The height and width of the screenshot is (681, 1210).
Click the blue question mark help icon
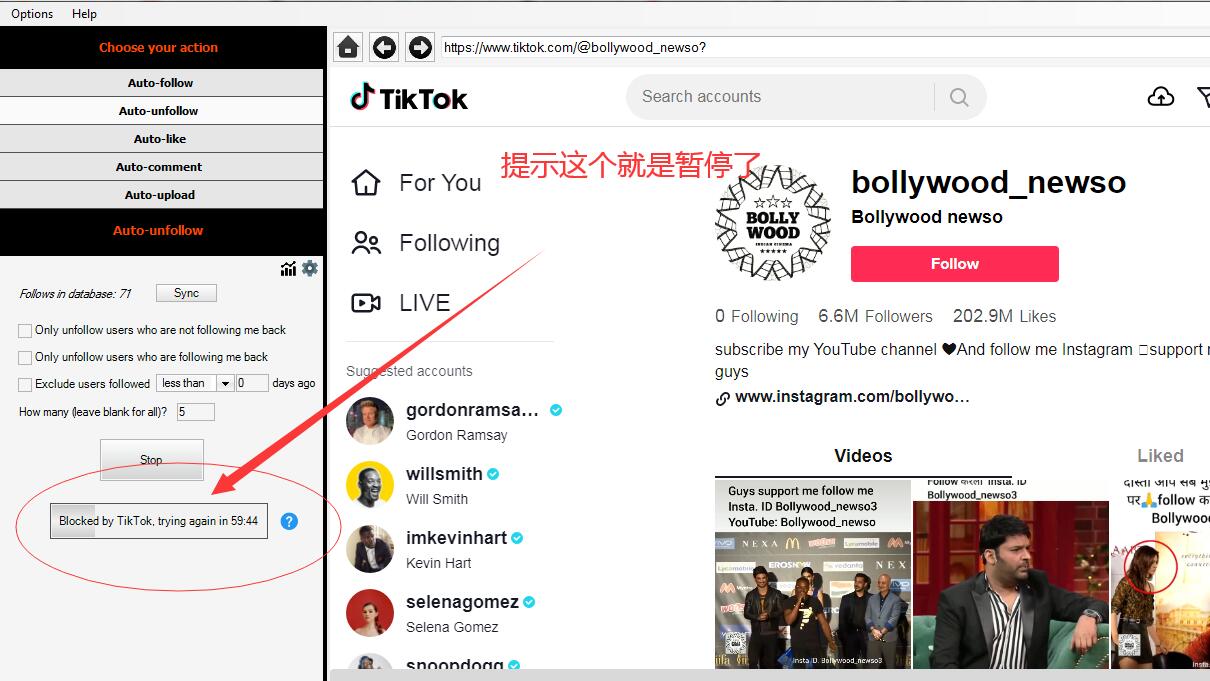click(x=290, y=521)
